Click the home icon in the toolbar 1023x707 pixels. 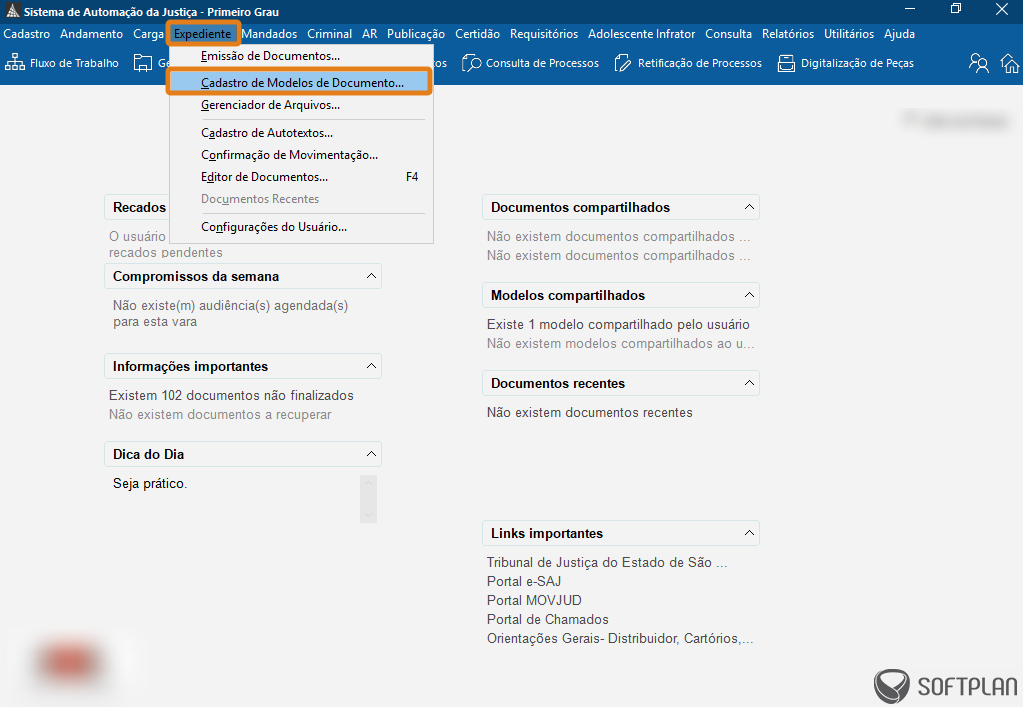pos(1010,63)
